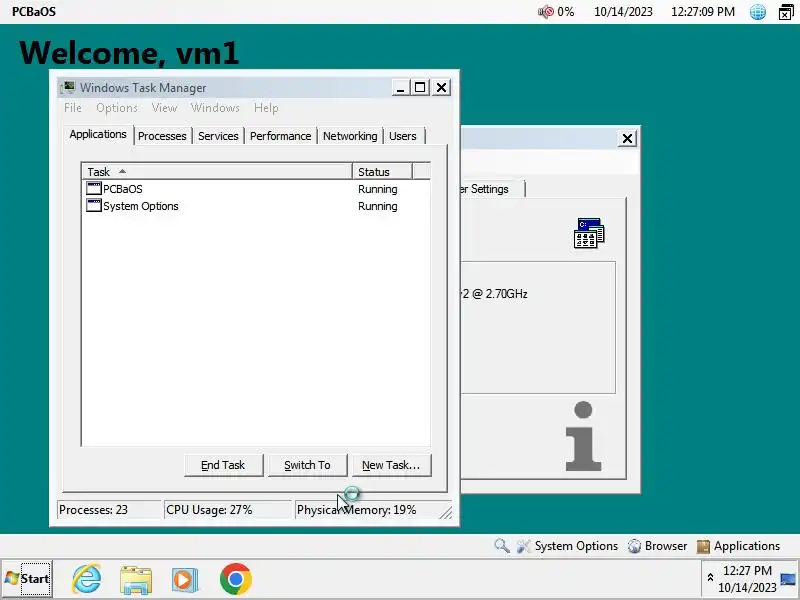This screenshot has height=600, width=800.
Task: Open the Help menu in Task Manager
Action: (x=266, y=108)
